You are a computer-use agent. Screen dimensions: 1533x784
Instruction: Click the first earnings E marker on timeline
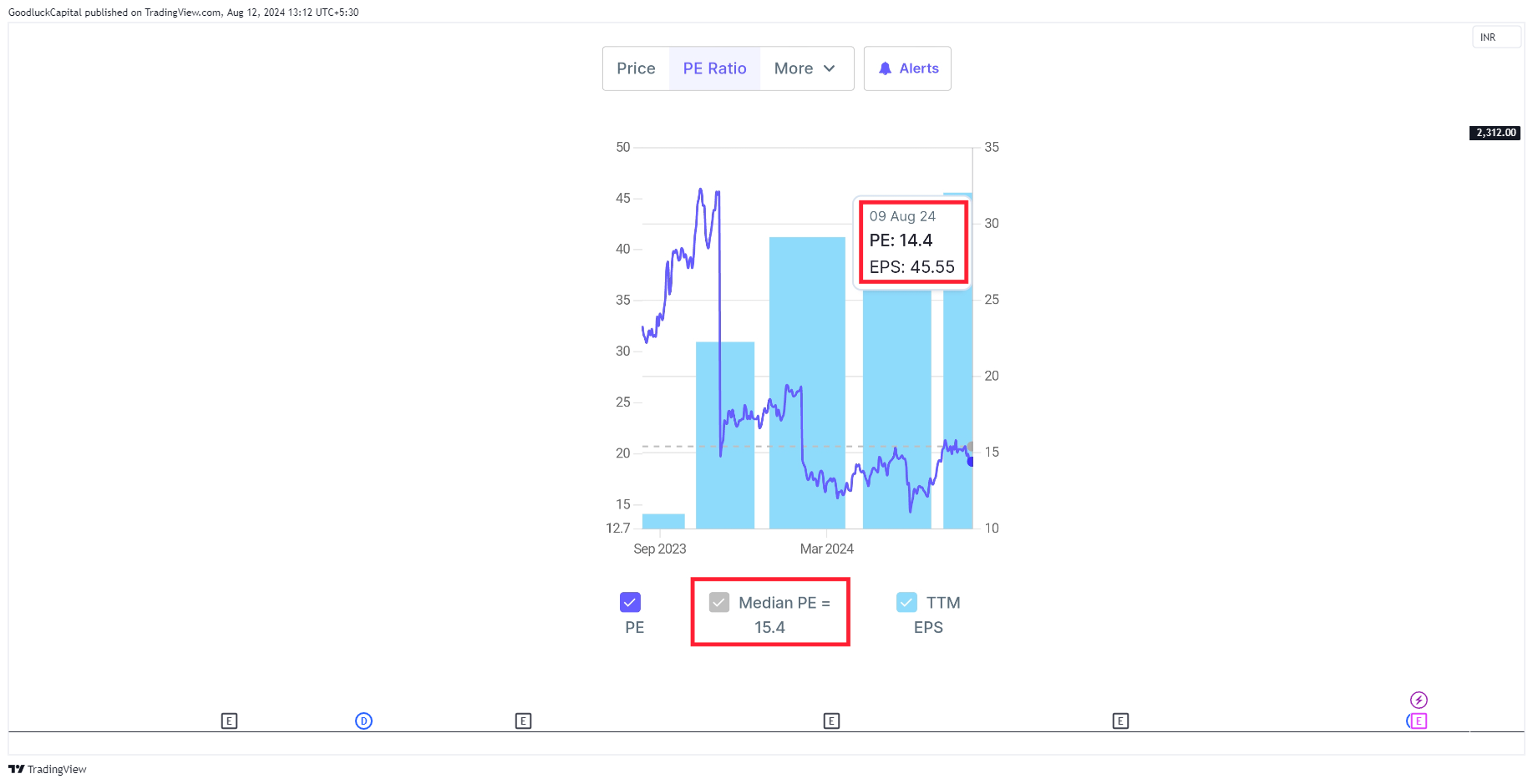click(229, 721)
